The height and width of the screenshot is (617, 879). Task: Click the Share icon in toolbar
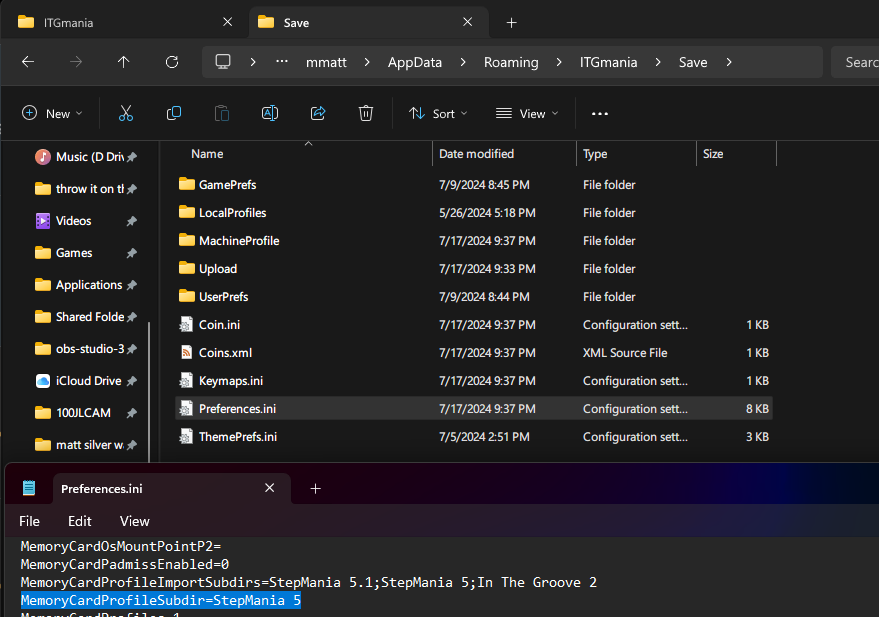(x=318, y=114)
